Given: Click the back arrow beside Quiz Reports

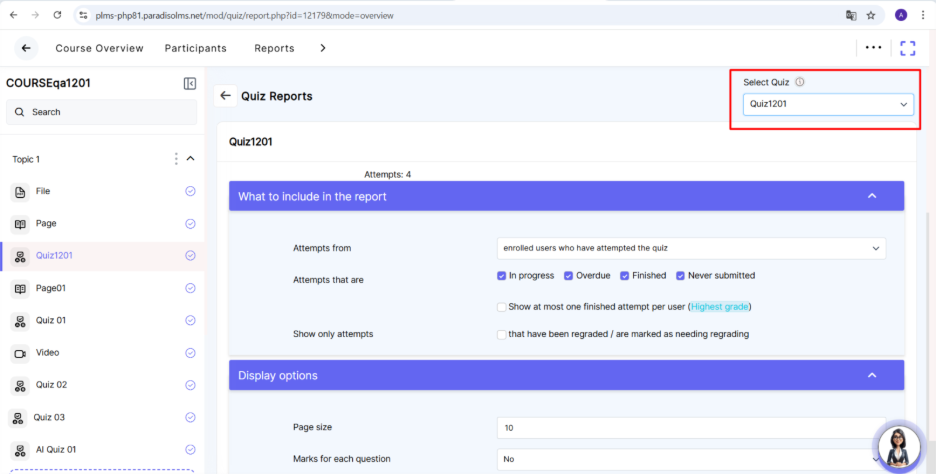Looking at the screenshot, I should tap(226, 96).
